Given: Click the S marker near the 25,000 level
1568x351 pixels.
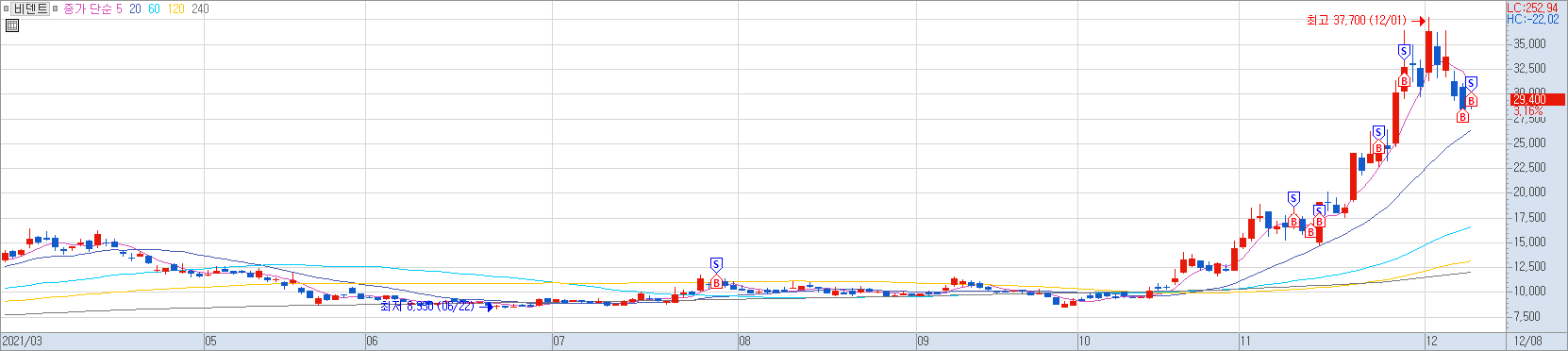Looking at the screenshot, I should click(x=1378, y=132).
